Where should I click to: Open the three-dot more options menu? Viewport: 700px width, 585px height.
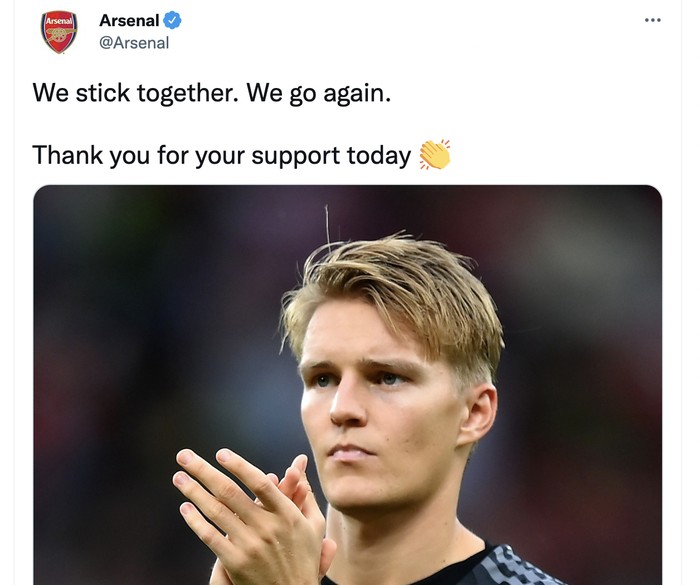653,20
